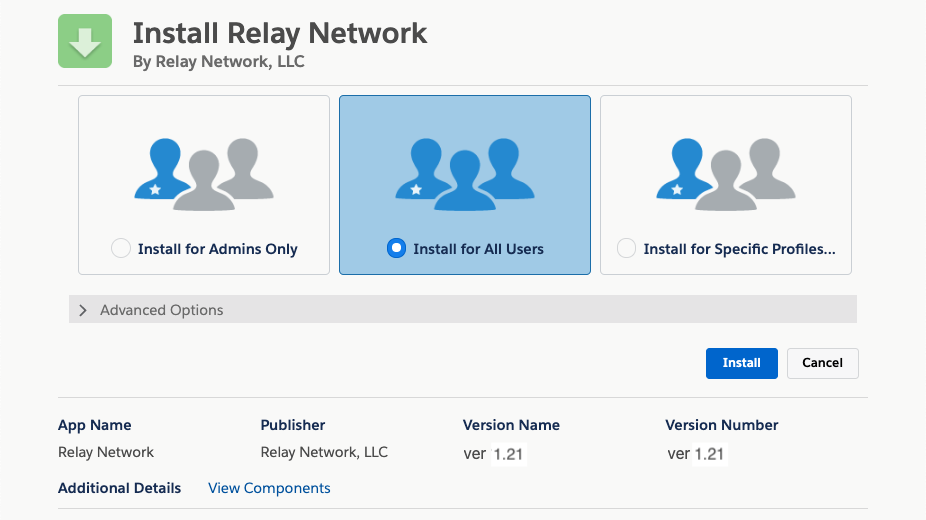Open the View Components link
This screenshot has width=926, height=520.
coord(269,488)
